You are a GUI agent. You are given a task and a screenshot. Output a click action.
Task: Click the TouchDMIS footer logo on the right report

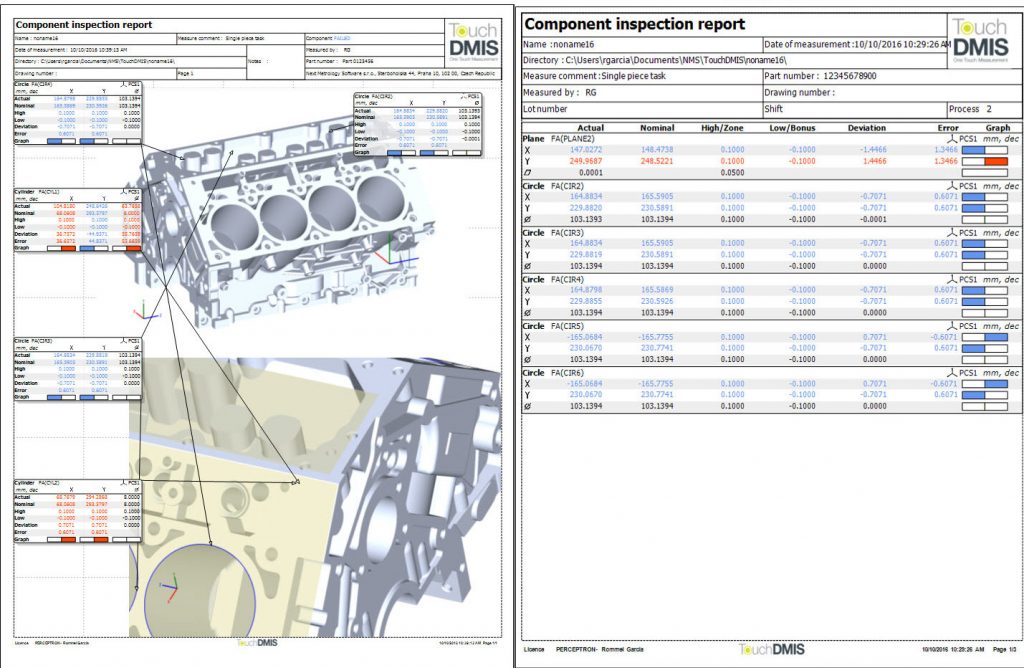(x=768, y=649)
